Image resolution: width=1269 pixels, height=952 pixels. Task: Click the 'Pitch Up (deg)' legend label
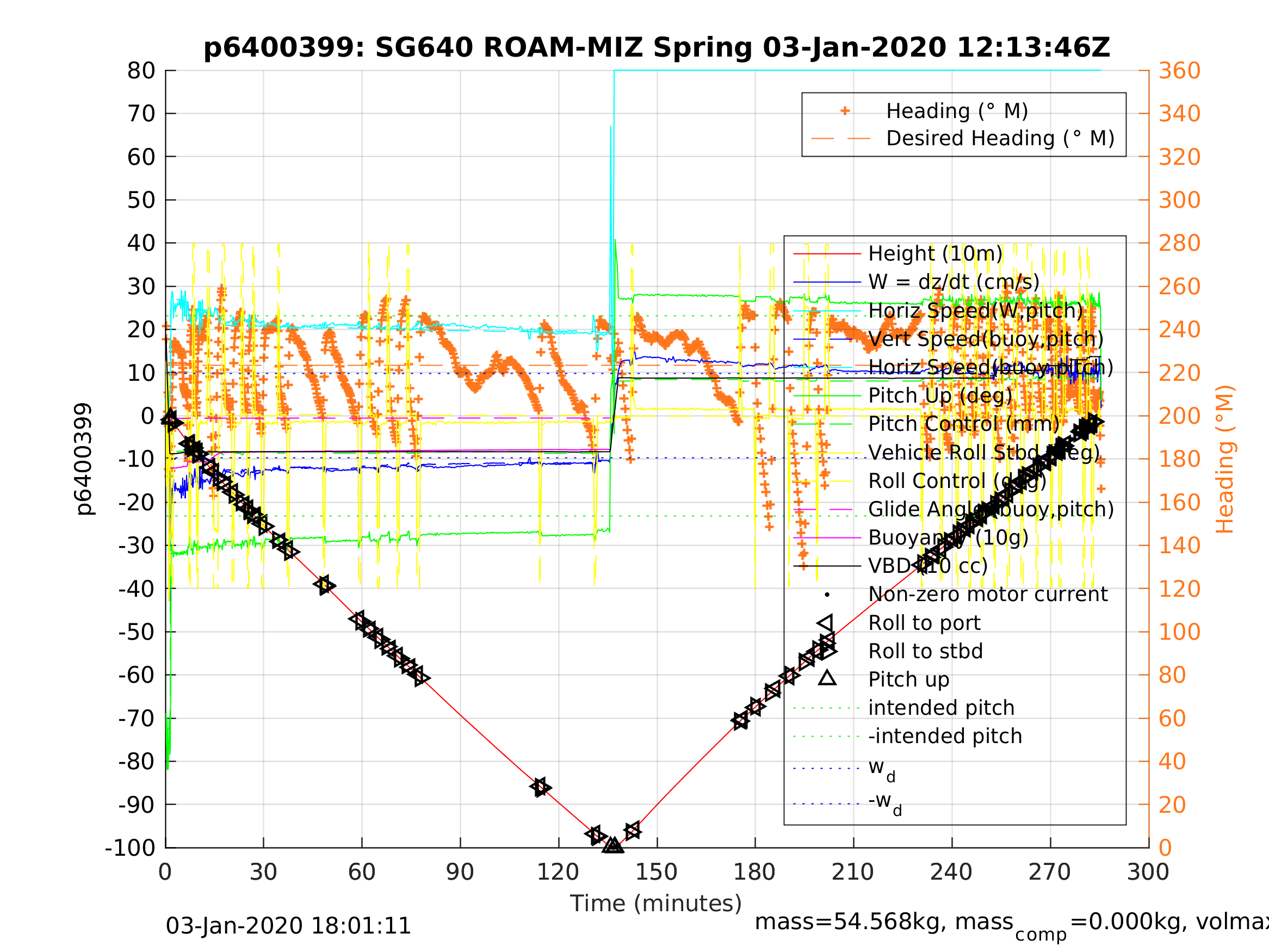click(x=940, y=396)
